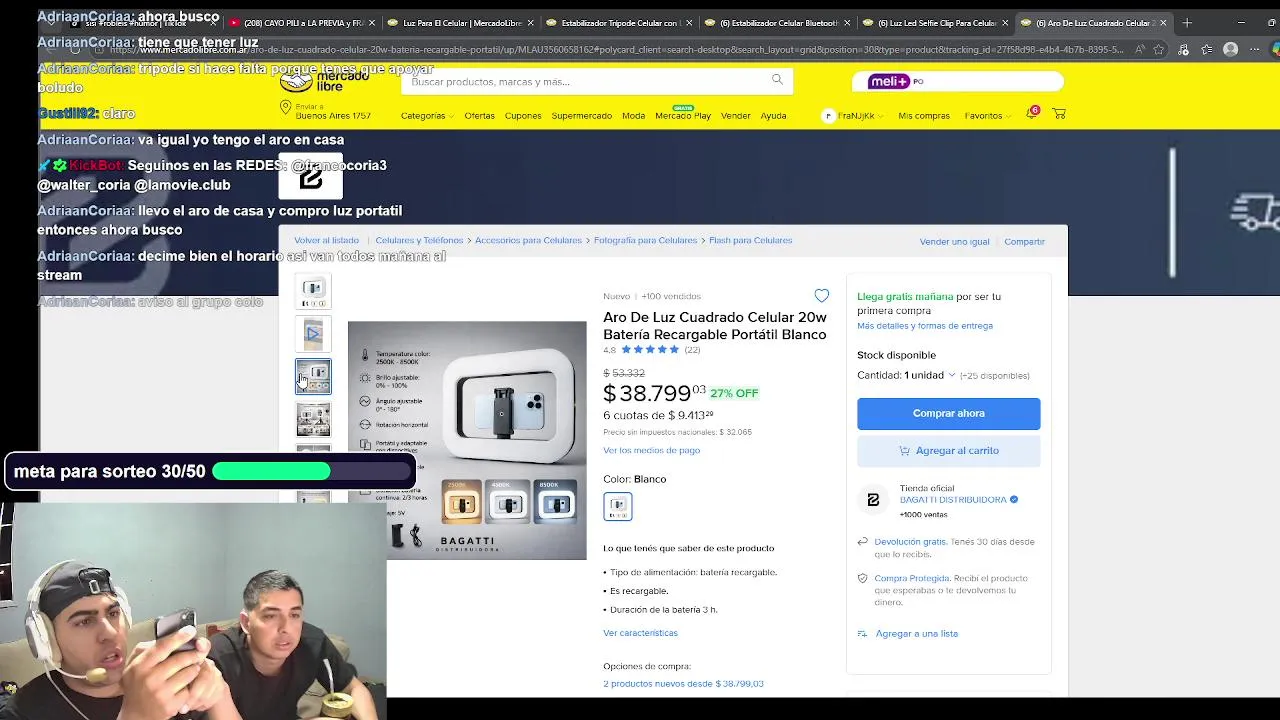Click the user avatar next to FraNJjKk
Screen dimensions: 1280x720
pyautogui.click(x=828, y=116)
